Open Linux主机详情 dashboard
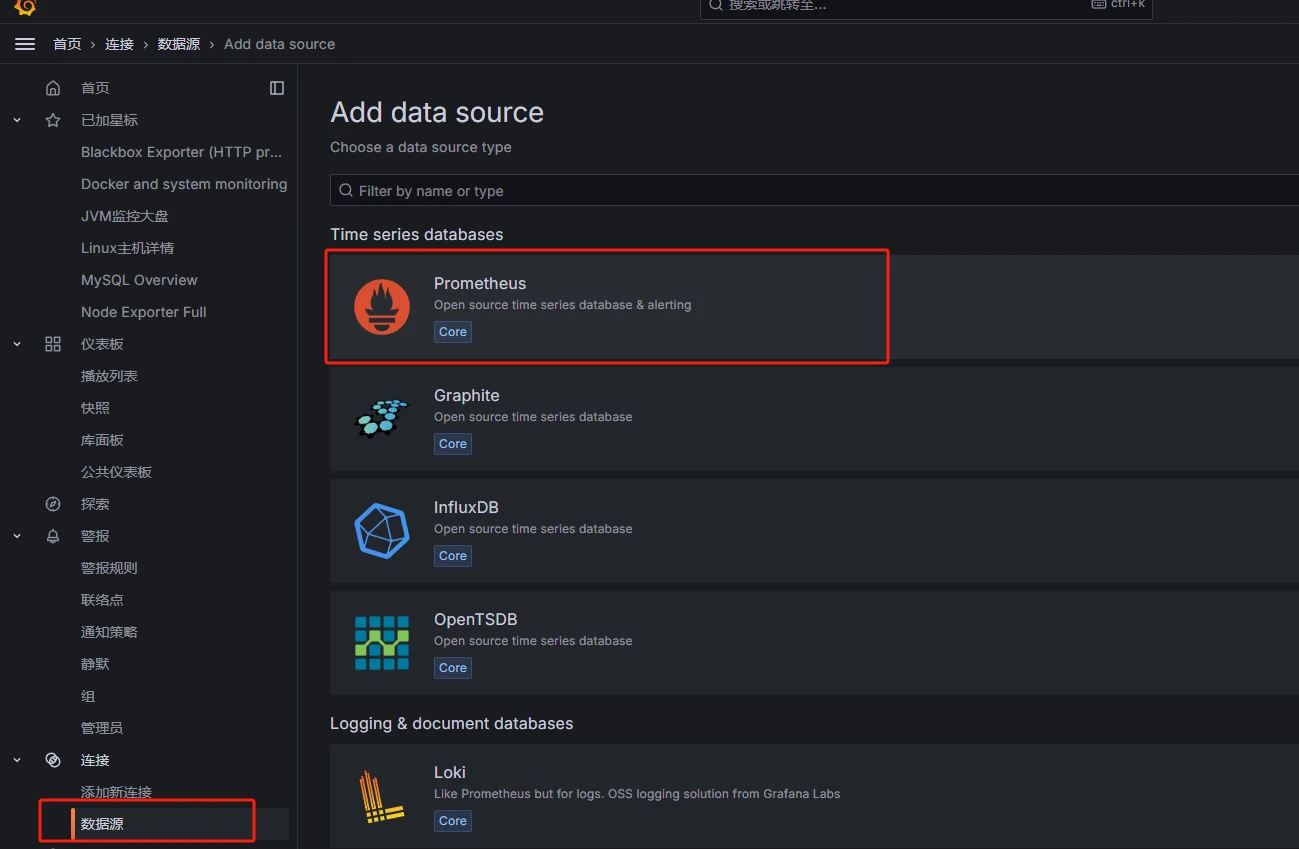Viewport: 1299px width, 849px height. [128, 248]
